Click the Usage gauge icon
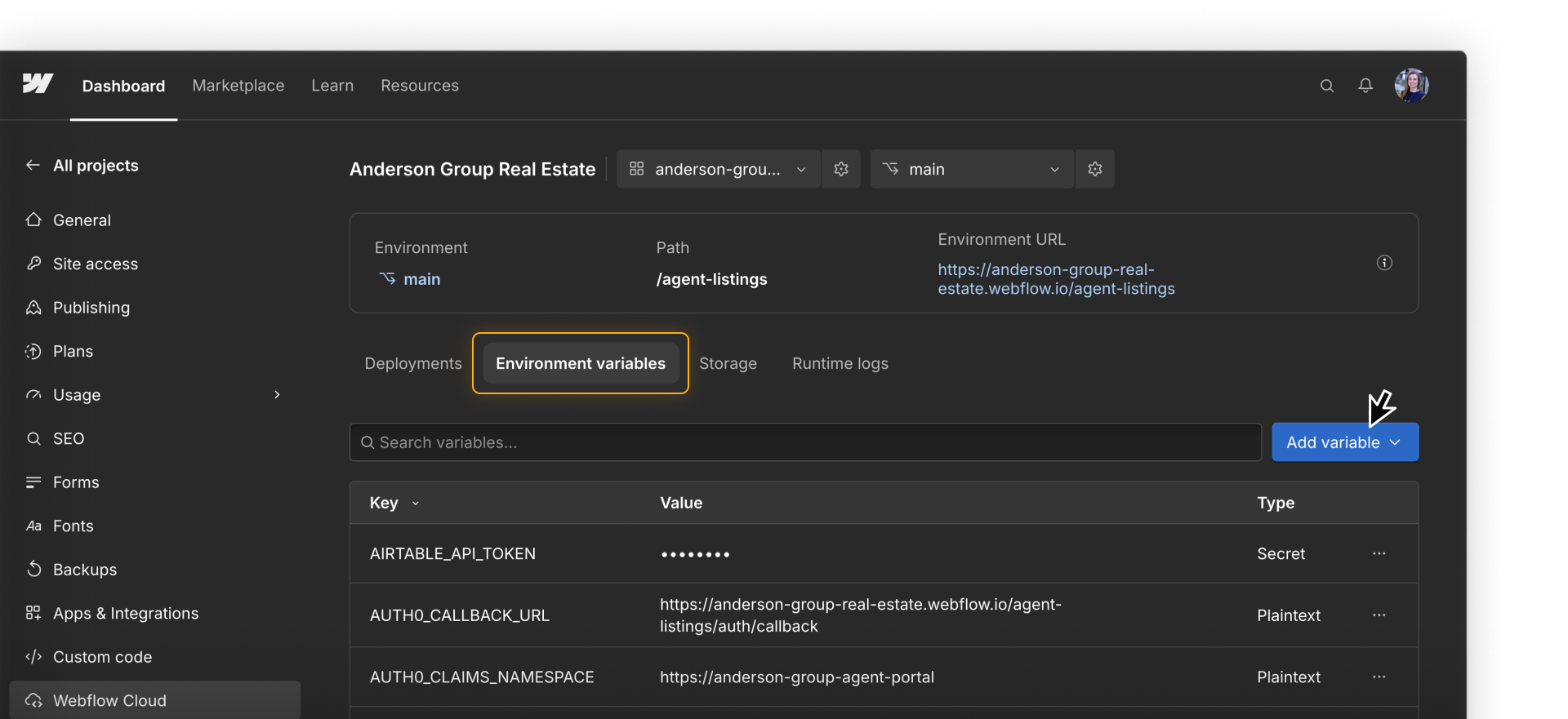Screen dimensions: 1568x719 [x=33, y=394]
